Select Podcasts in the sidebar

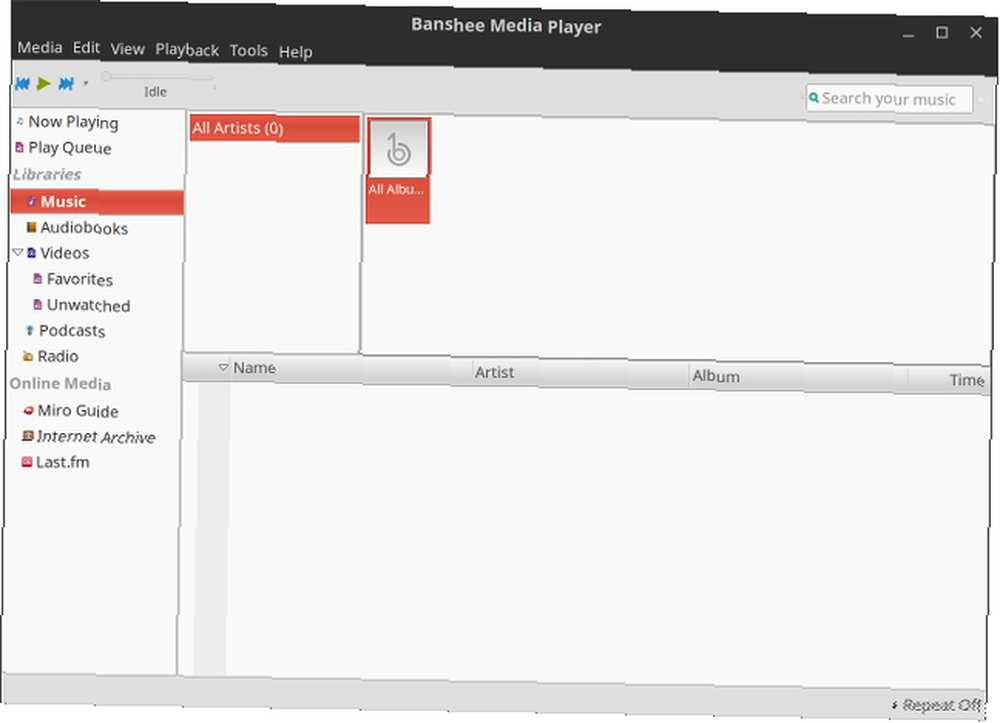[x=72, y=330]
